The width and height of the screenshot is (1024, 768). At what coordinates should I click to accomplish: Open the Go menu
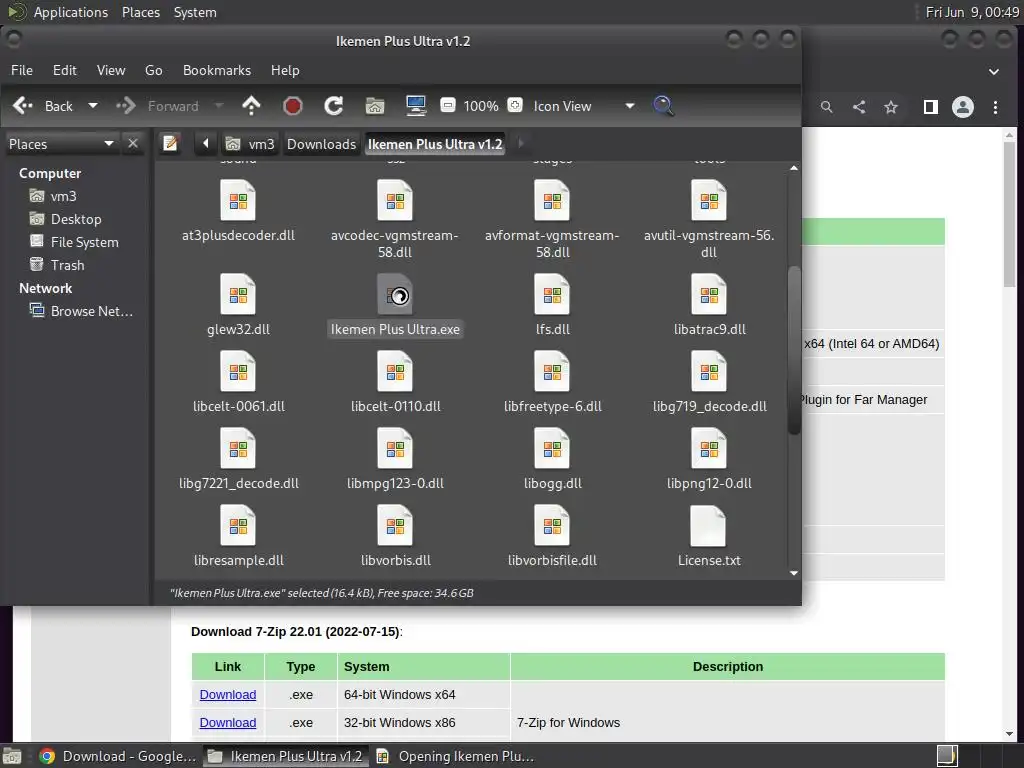153,70
